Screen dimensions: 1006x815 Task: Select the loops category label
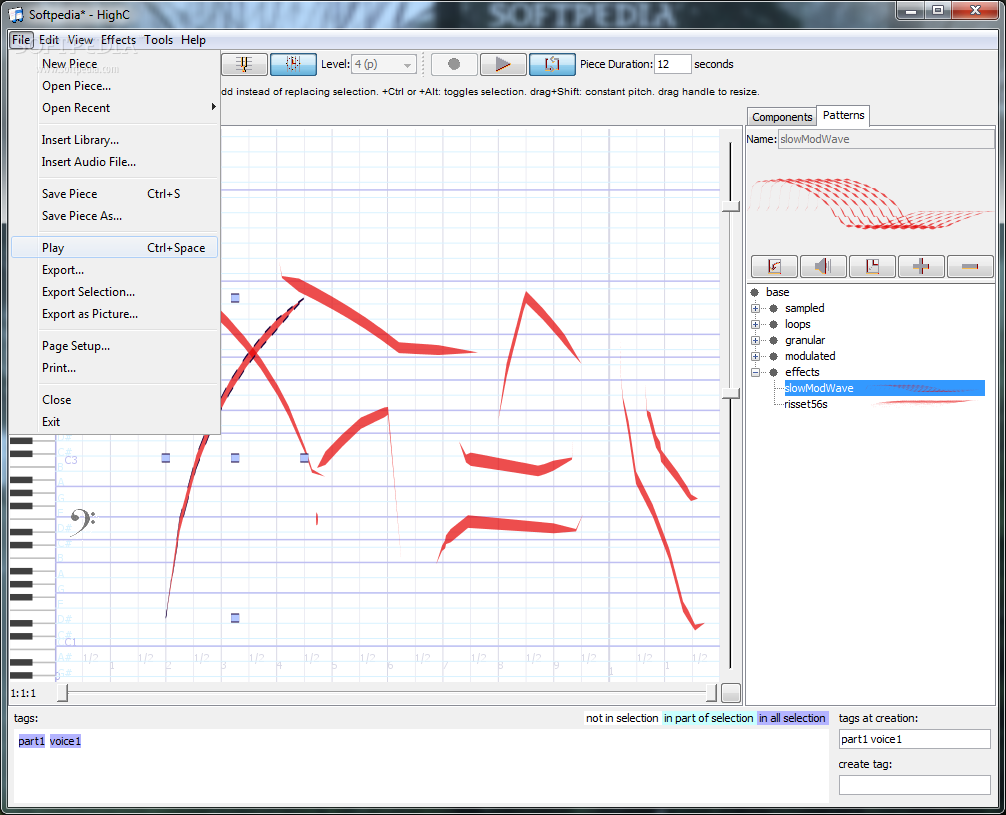[x=797, y=324]
